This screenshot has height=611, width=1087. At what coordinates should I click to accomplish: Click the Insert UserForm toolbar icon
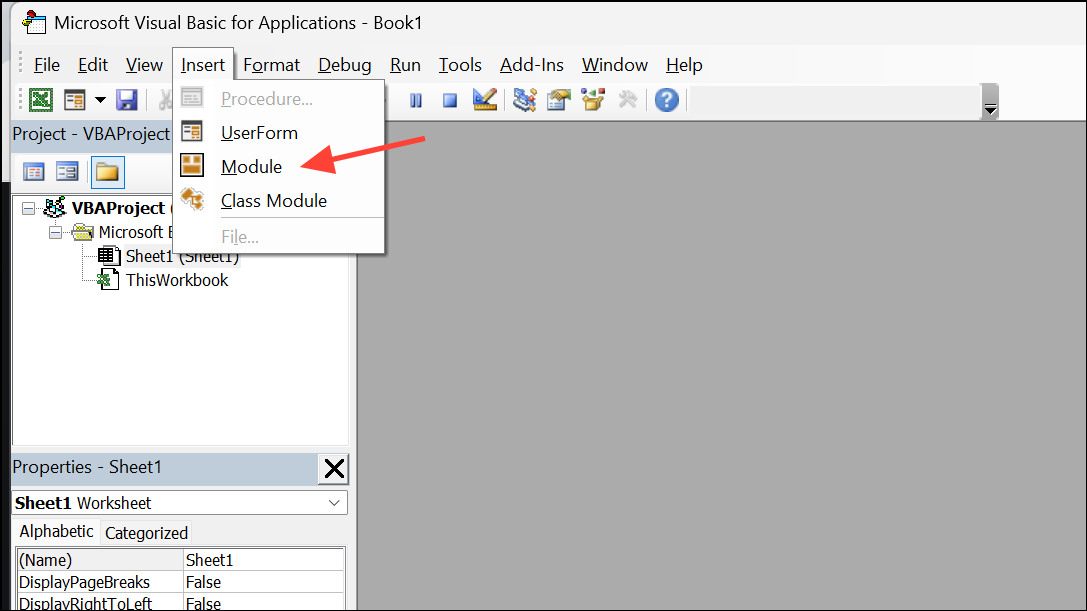point(74,100)
